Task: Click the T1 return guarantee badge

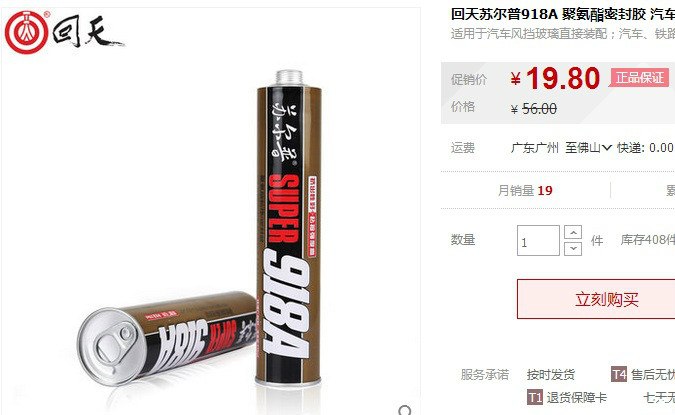Action: [x=535, y=397]
